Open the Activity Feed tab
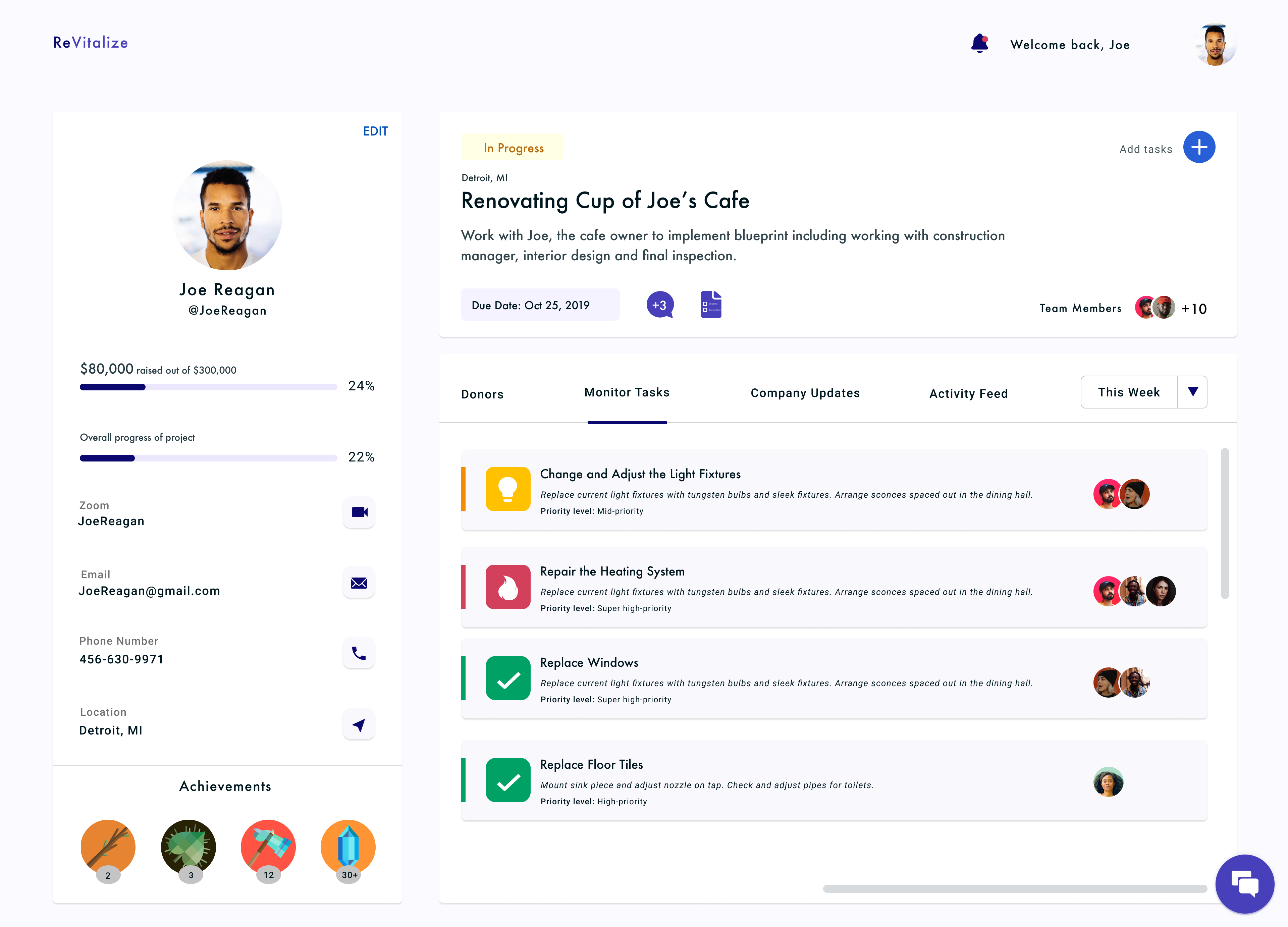 pos(969,394)
